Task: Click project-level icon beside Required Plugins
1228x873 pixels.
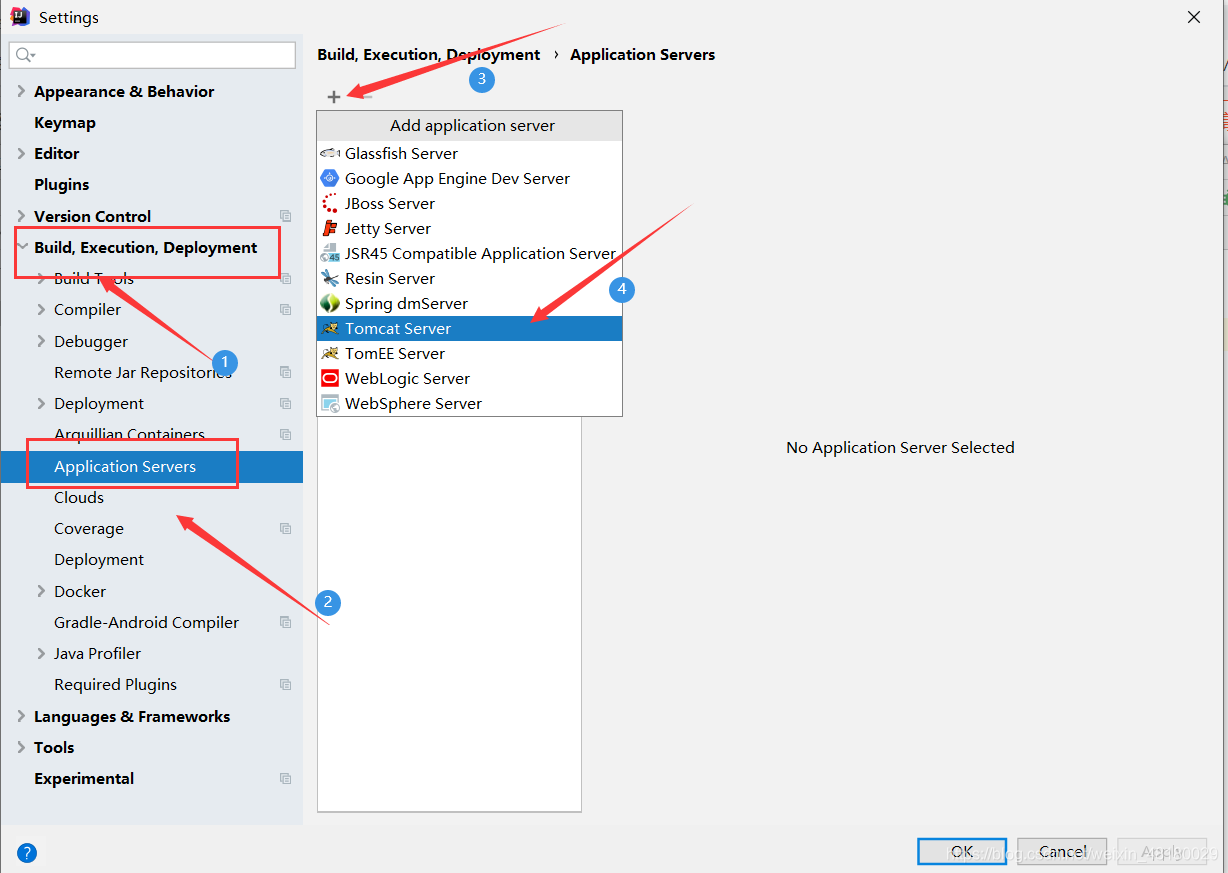Action: click(x=286, y=685)
